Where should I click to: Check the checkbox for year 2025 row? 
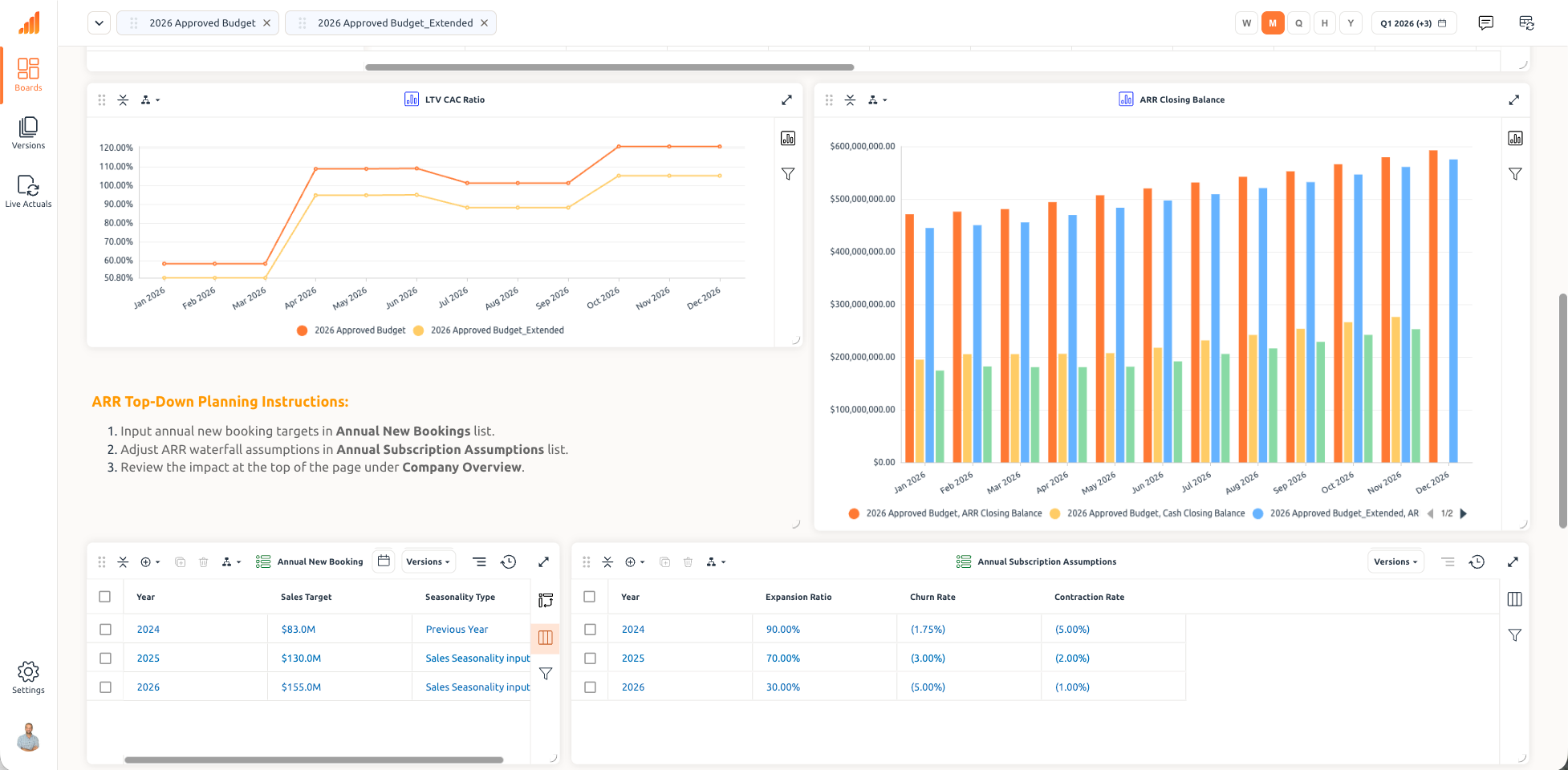105,658
